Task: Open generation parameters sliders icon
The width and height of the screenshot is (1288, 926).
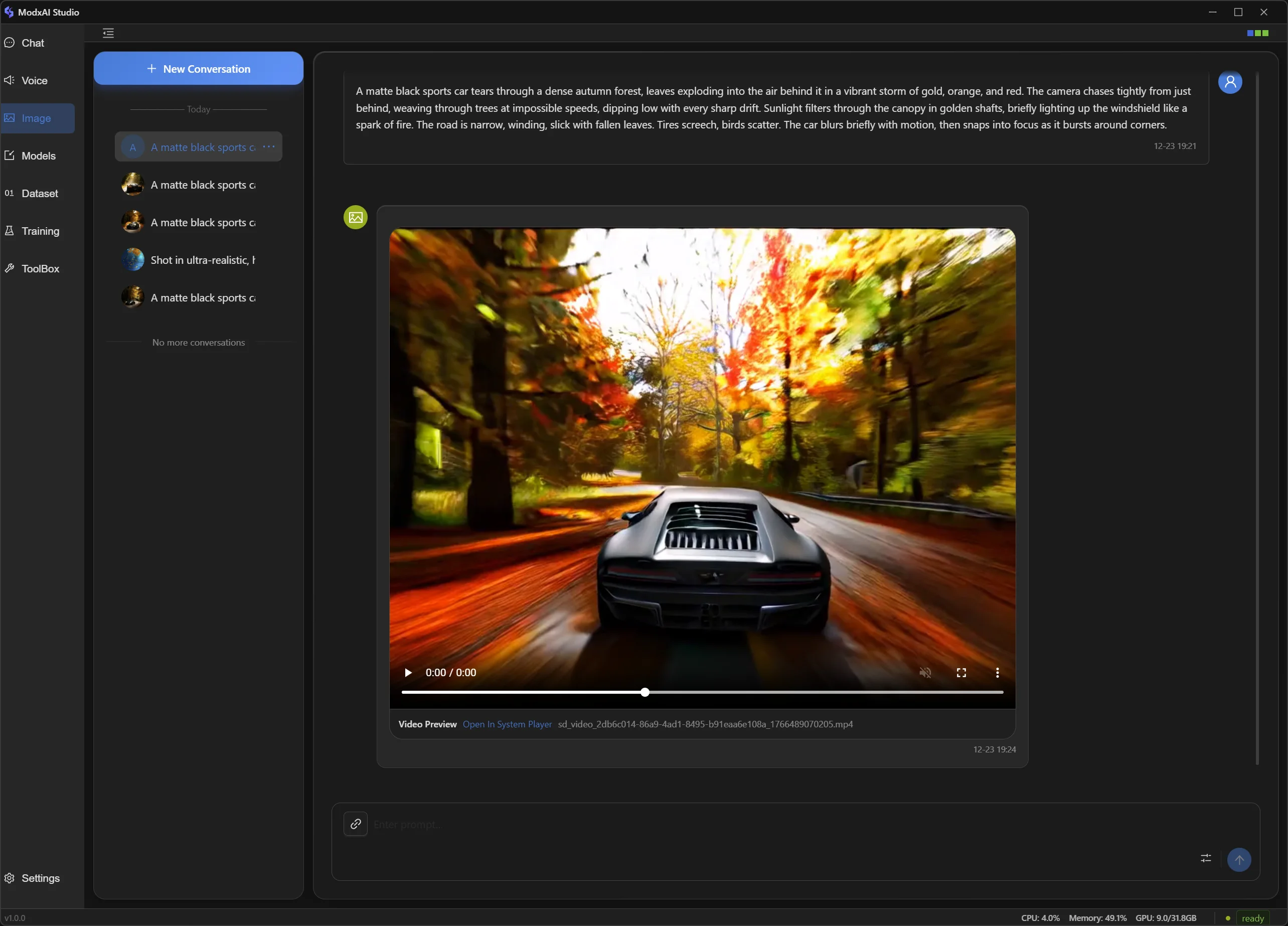Action: [1206, 858]
